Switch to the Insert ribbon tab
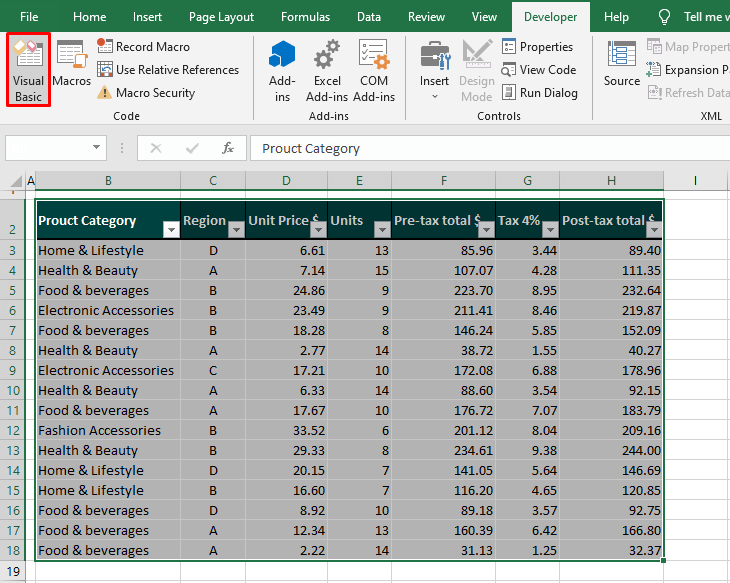Screen dimensions: 730x583 tap(147, 17)
